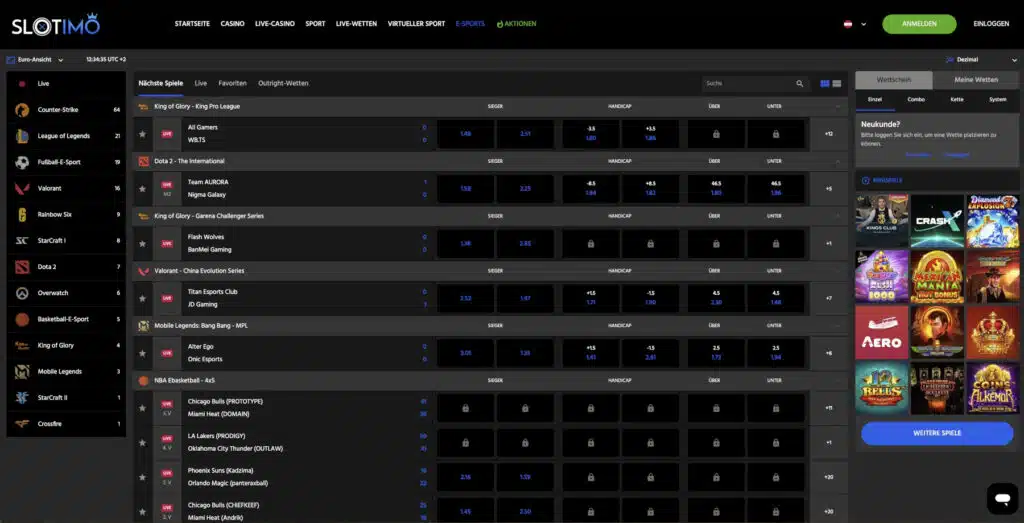Viewport: 1024px width, 523px height.
Task: Click the Einloggen link
Action: pyautogui.click(x=991, y=24)
